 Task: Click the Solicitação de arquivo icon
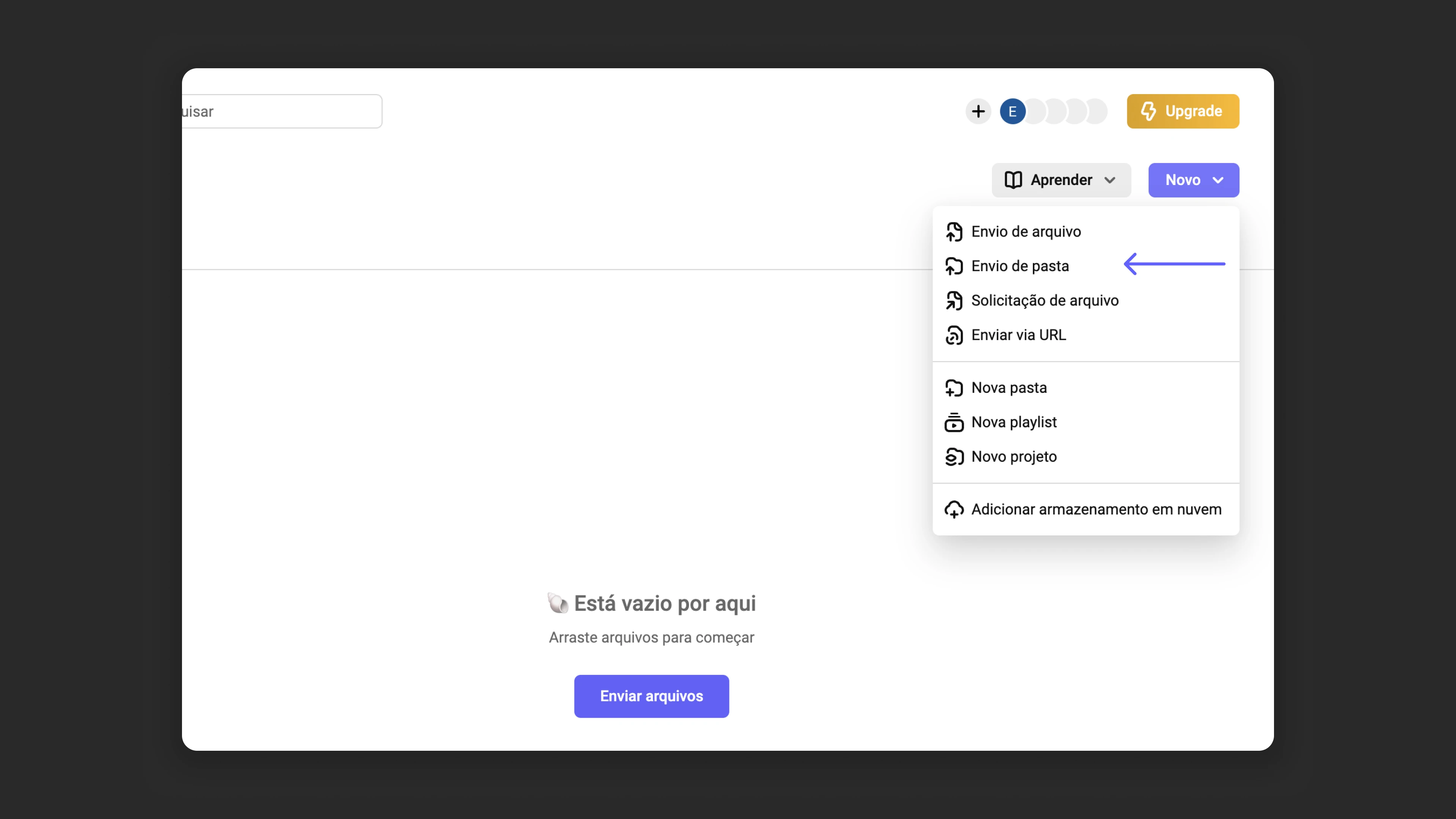[954, 301]
